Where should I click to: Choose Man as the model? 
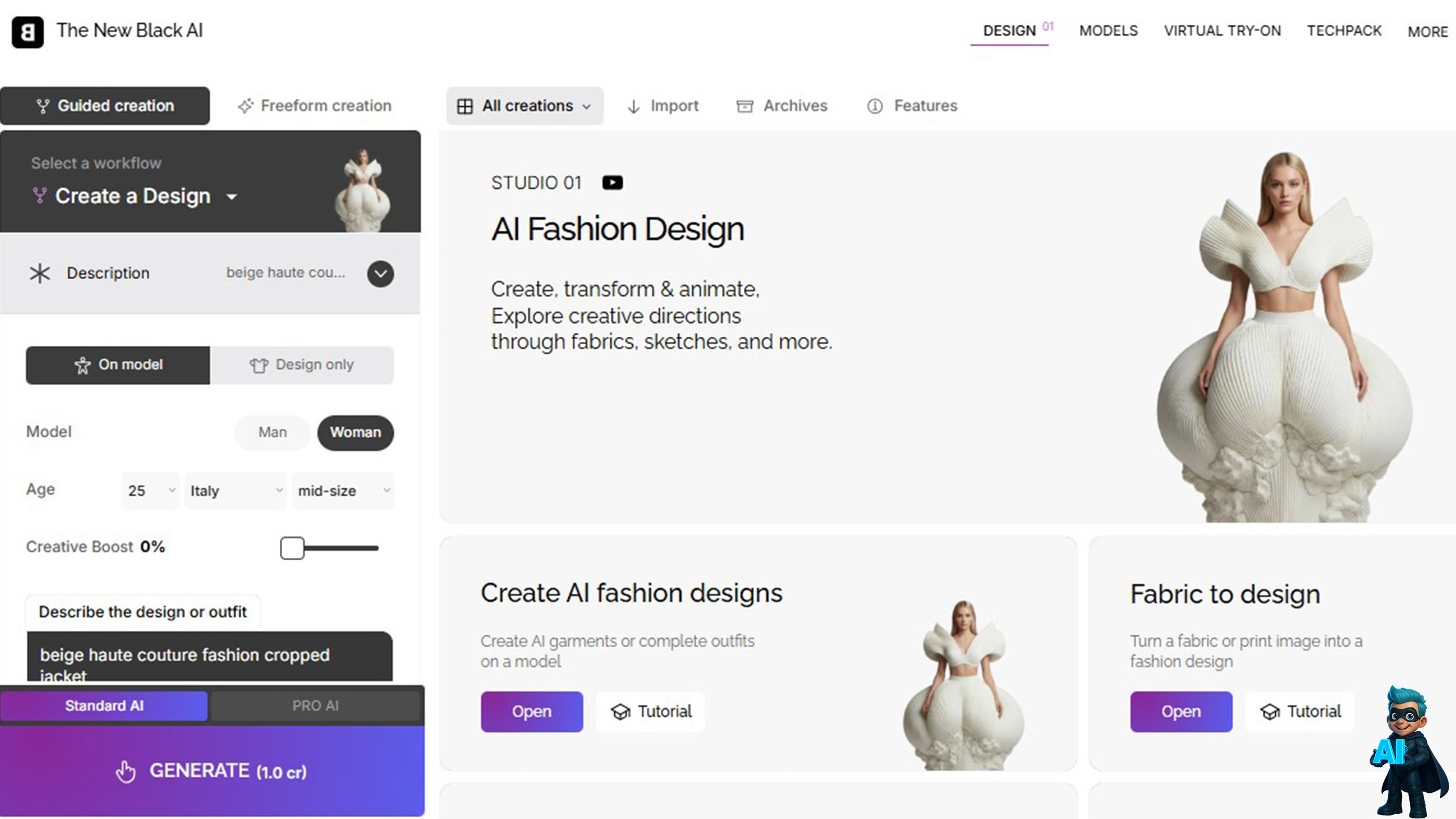tap(272, 433)
